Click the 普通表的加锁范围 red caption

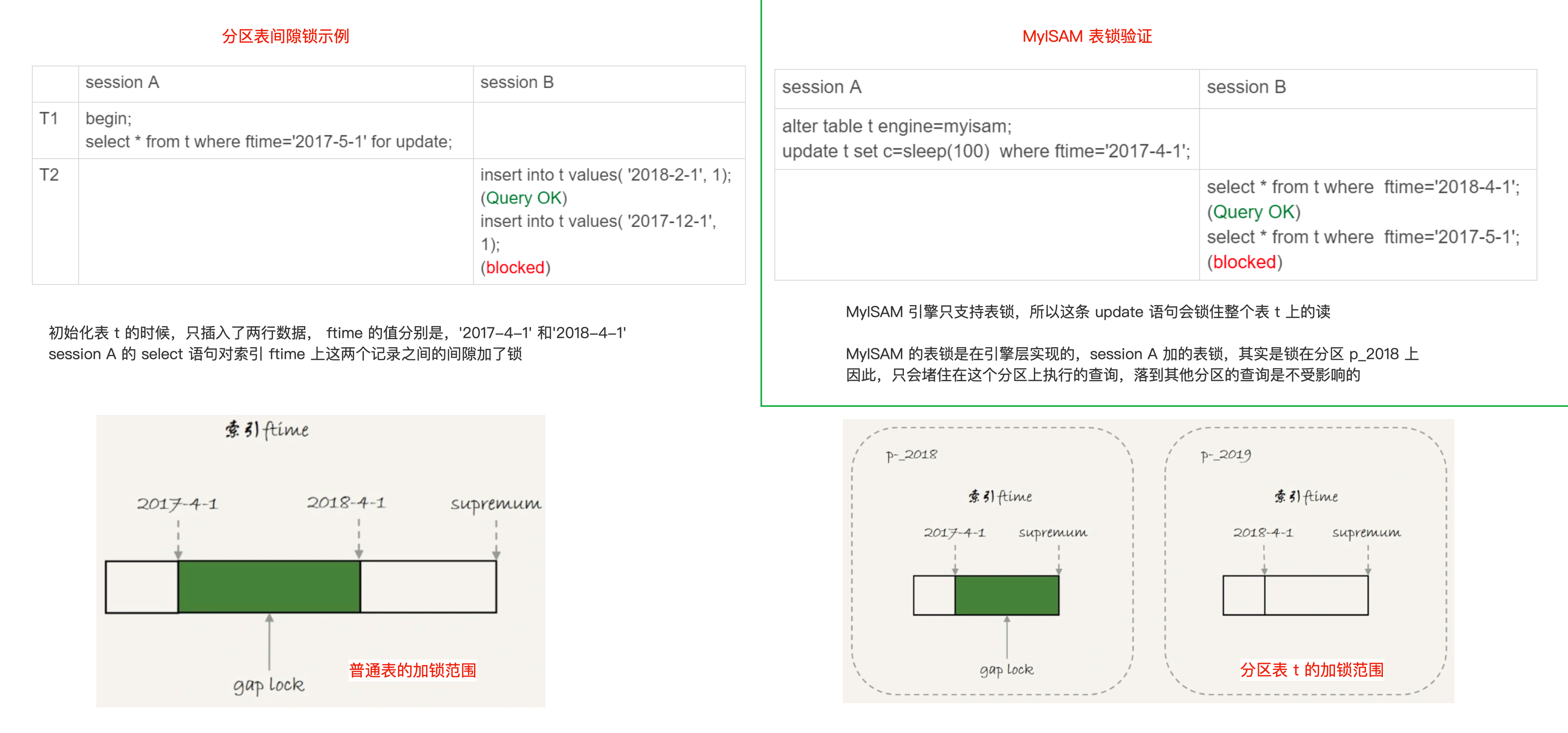412,670
